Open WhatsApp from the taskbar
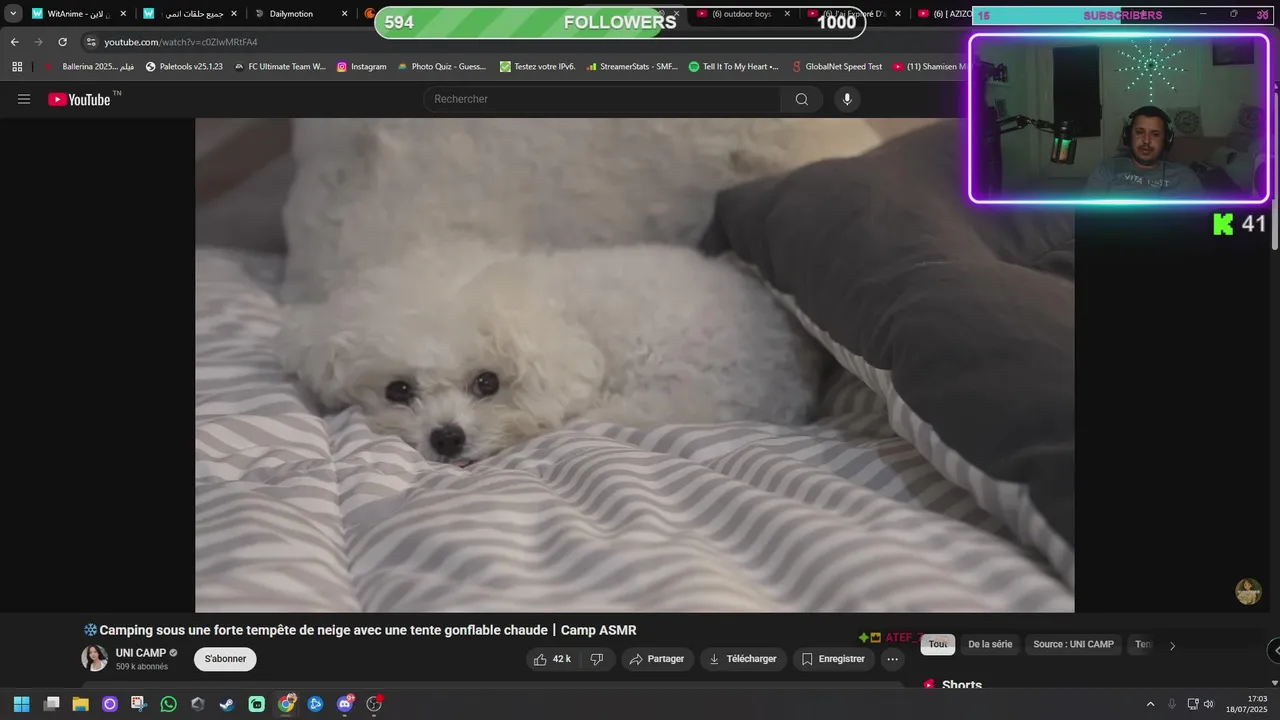The height and width of the screenshot is (720, 1280). pyautogui.click(x=168, y=704)
